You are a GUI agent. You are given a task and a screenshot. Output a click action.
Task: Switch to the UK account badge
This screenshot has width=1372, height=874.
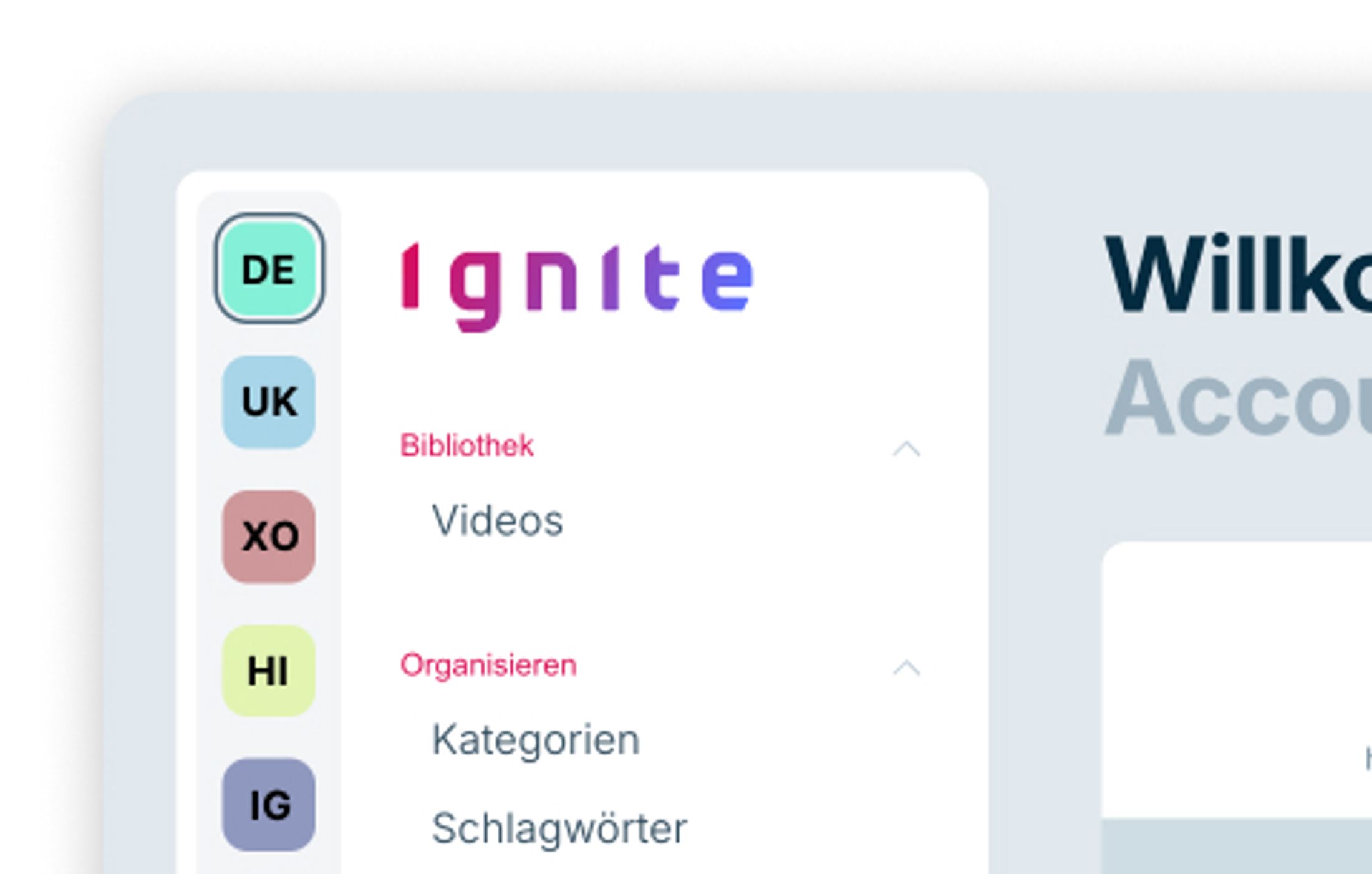click(x=269, y=402)
